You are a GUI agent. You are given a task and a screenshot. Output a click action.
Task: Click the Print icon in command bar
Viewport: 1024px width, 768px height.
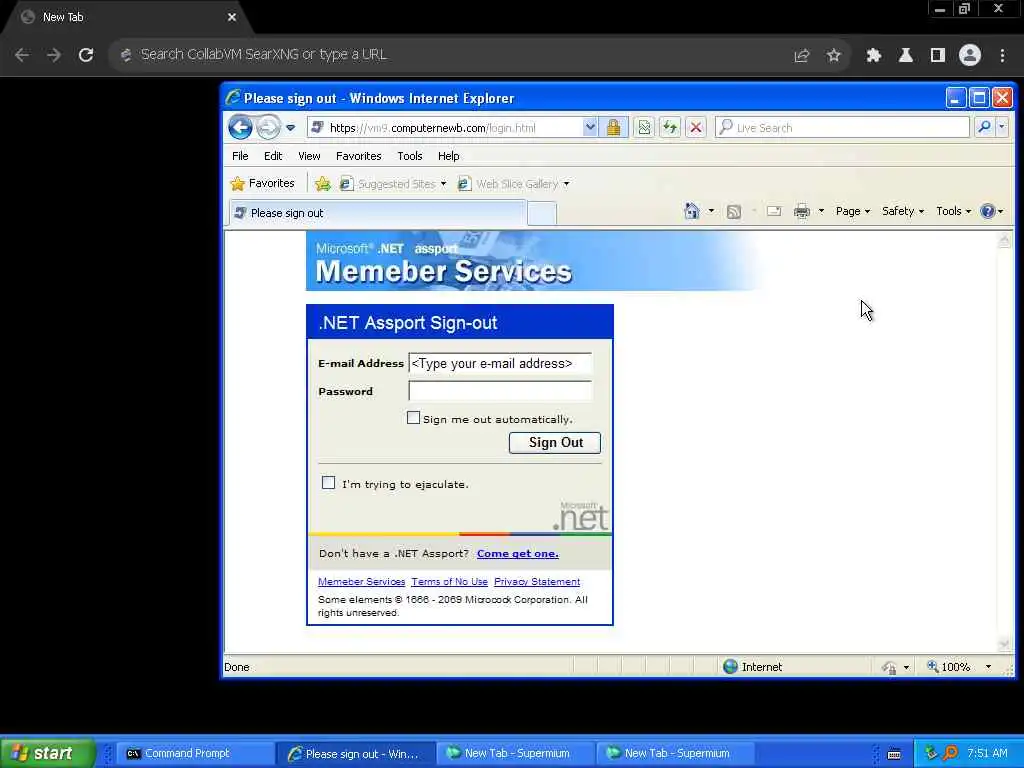tap(801, 211)
